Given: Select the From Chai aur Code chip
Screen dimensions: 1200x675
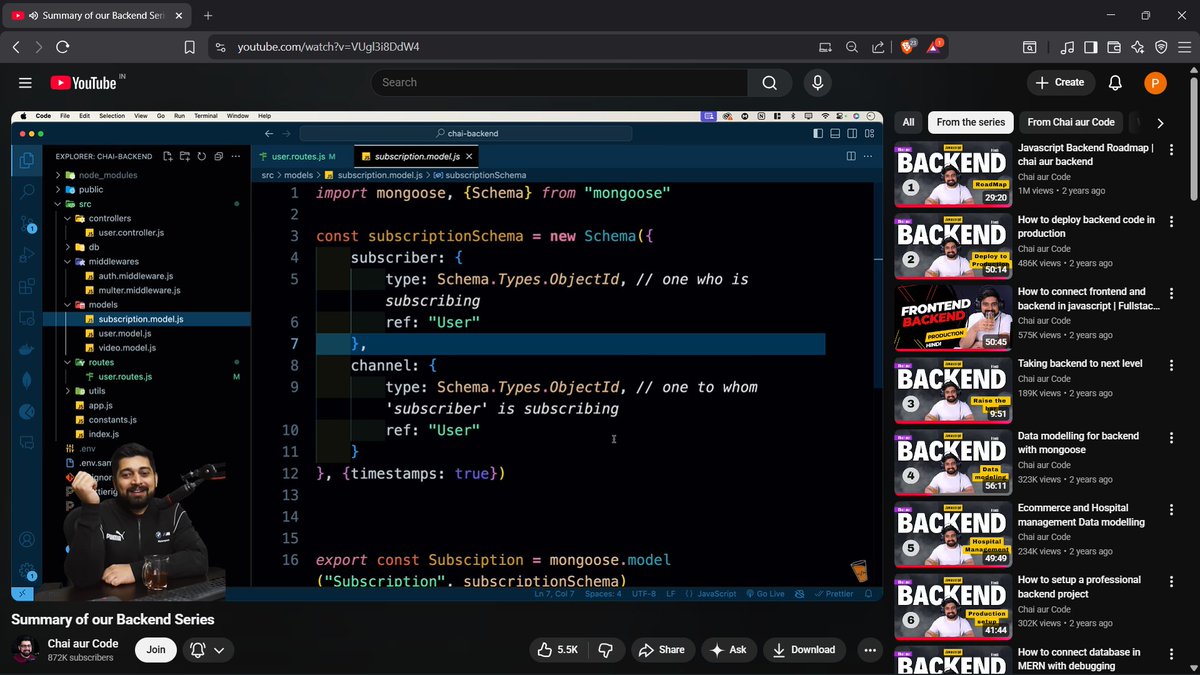Looking at the screenshot, I should pyautogui.click(x=1070, y=122).
